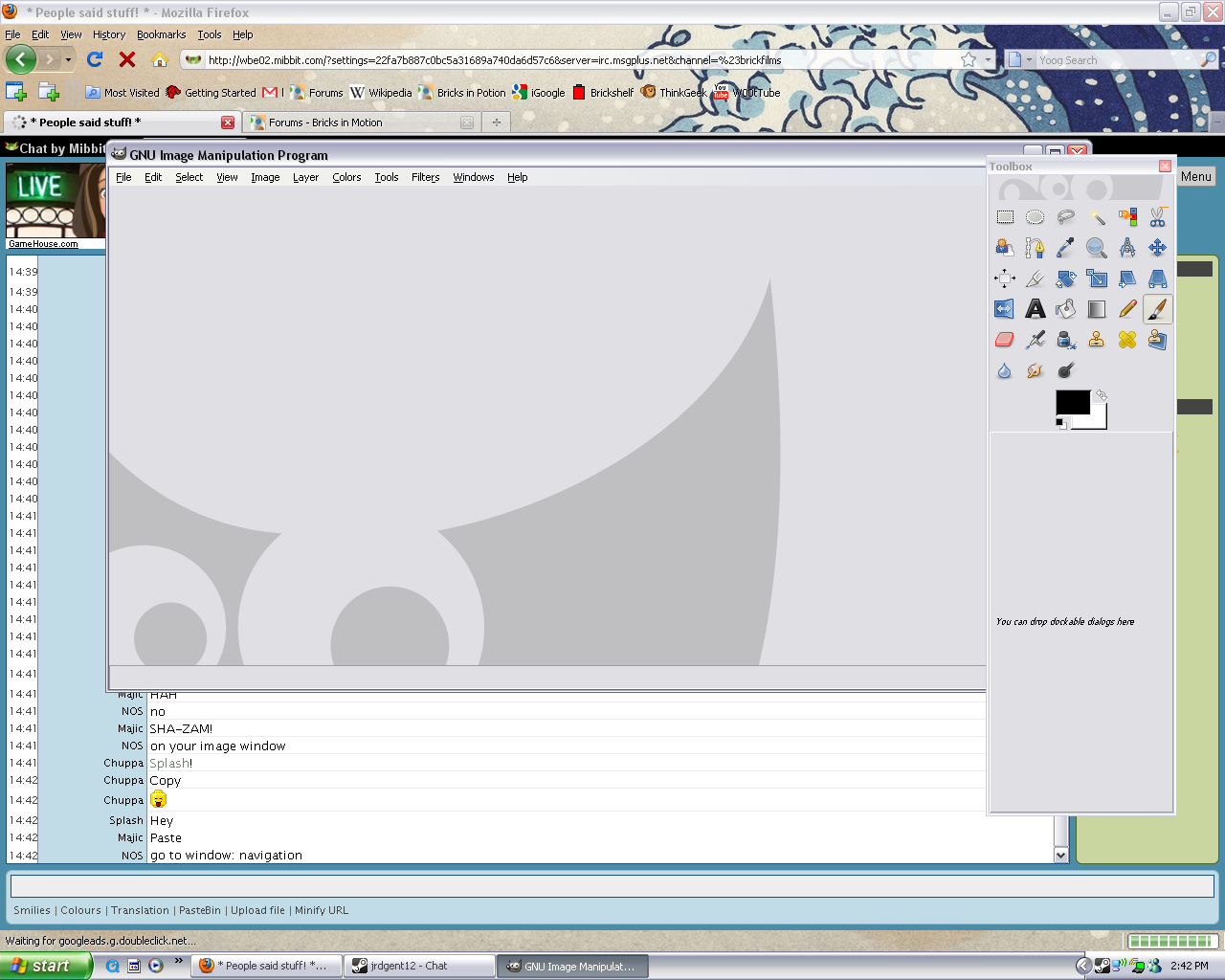Select the Bucket Fill tool
Screen dimensions: 1225x980
[1065, 309]
